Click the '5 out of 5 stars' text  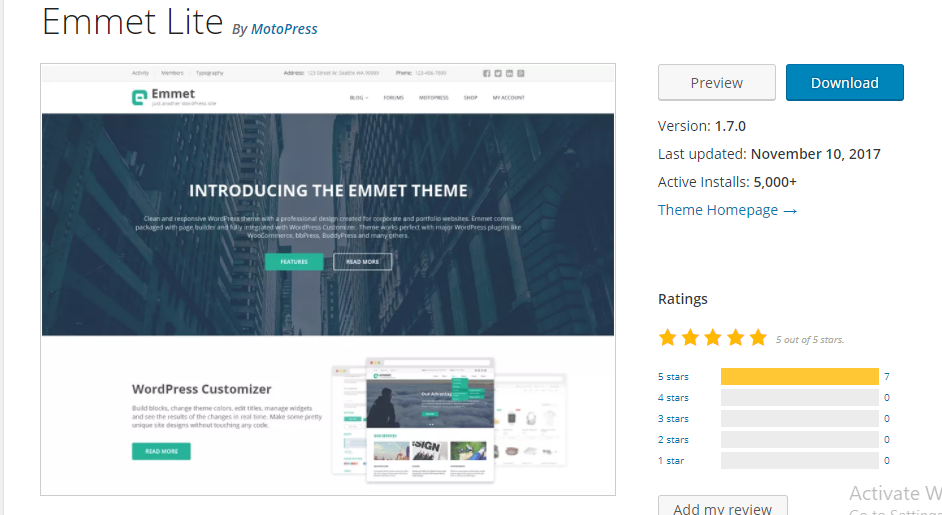810,340
